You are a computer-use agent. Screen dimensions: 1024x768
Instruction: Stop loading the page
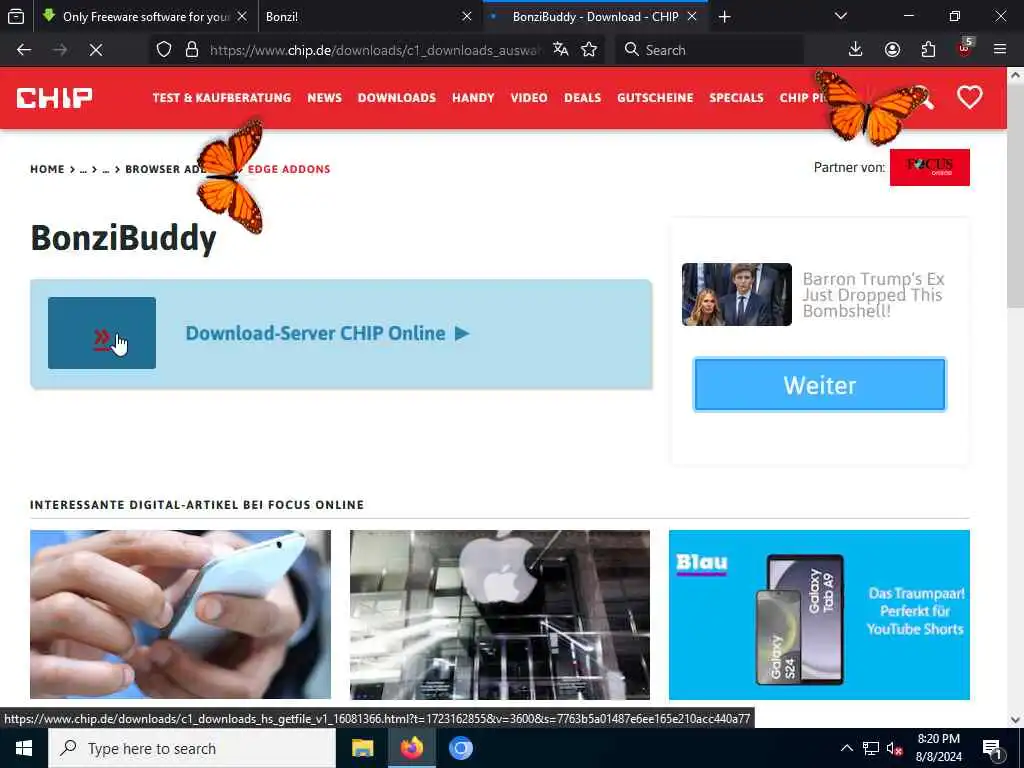point(96,50)
